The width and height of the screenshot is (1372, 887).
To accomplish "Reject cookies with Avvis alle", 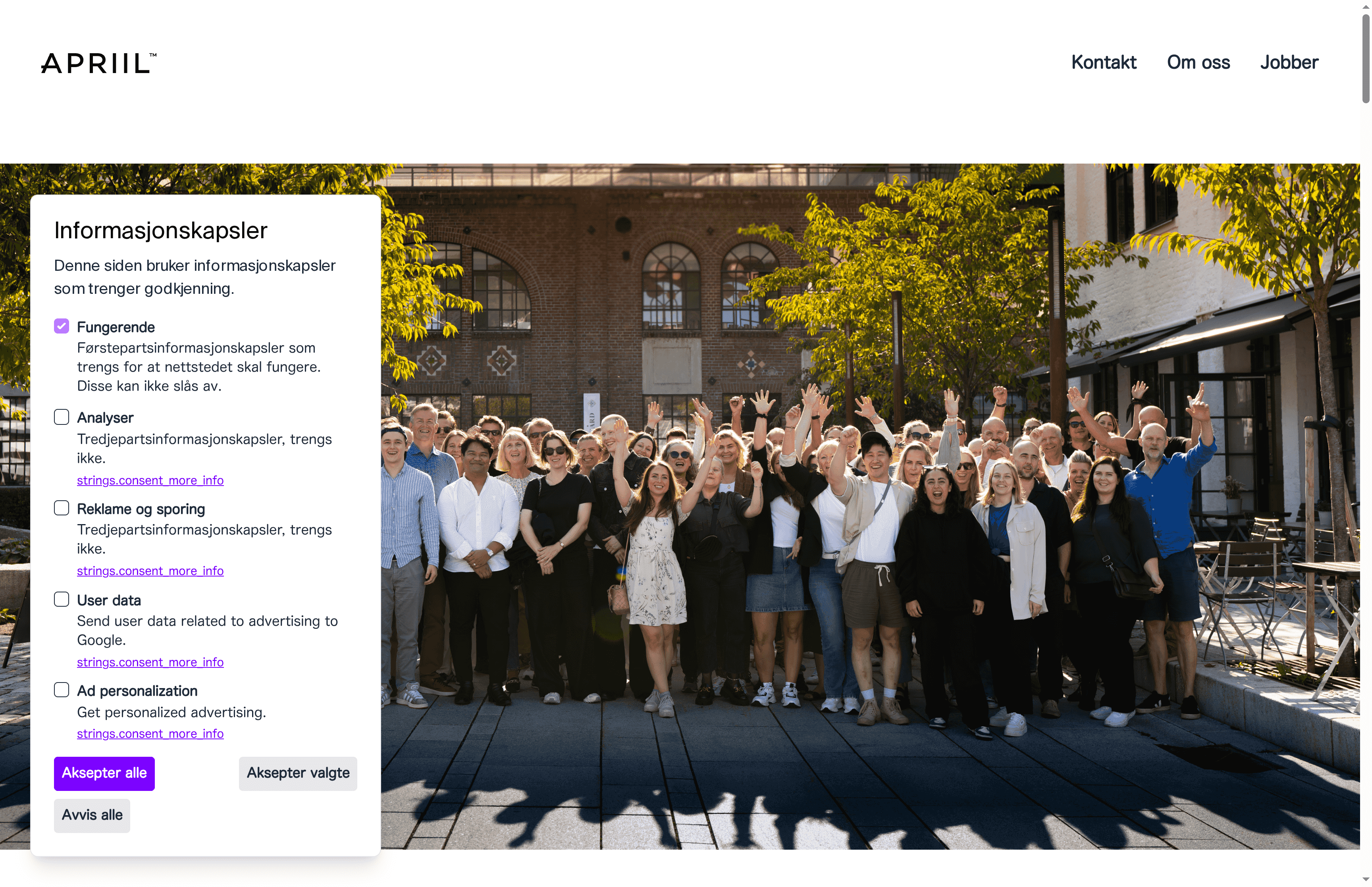I will click(x=92, y=815).
